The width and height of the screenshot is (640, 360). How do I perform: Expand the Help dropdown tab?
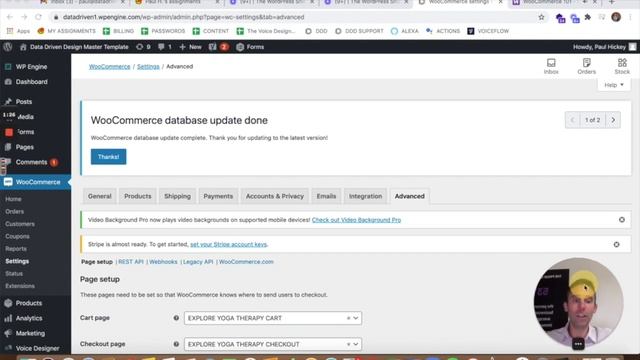click(614, 85)
